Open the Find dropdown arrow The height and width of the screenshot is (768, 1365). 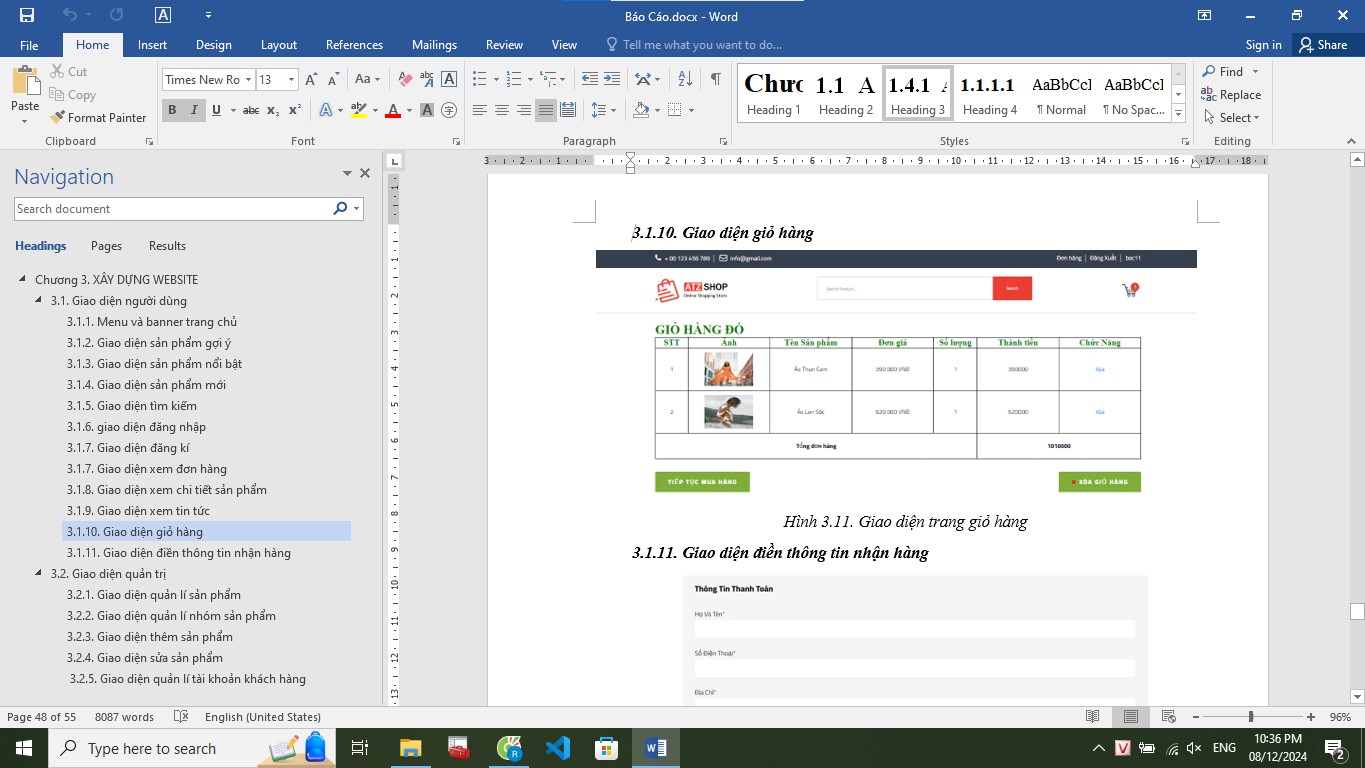point(1255,72)
